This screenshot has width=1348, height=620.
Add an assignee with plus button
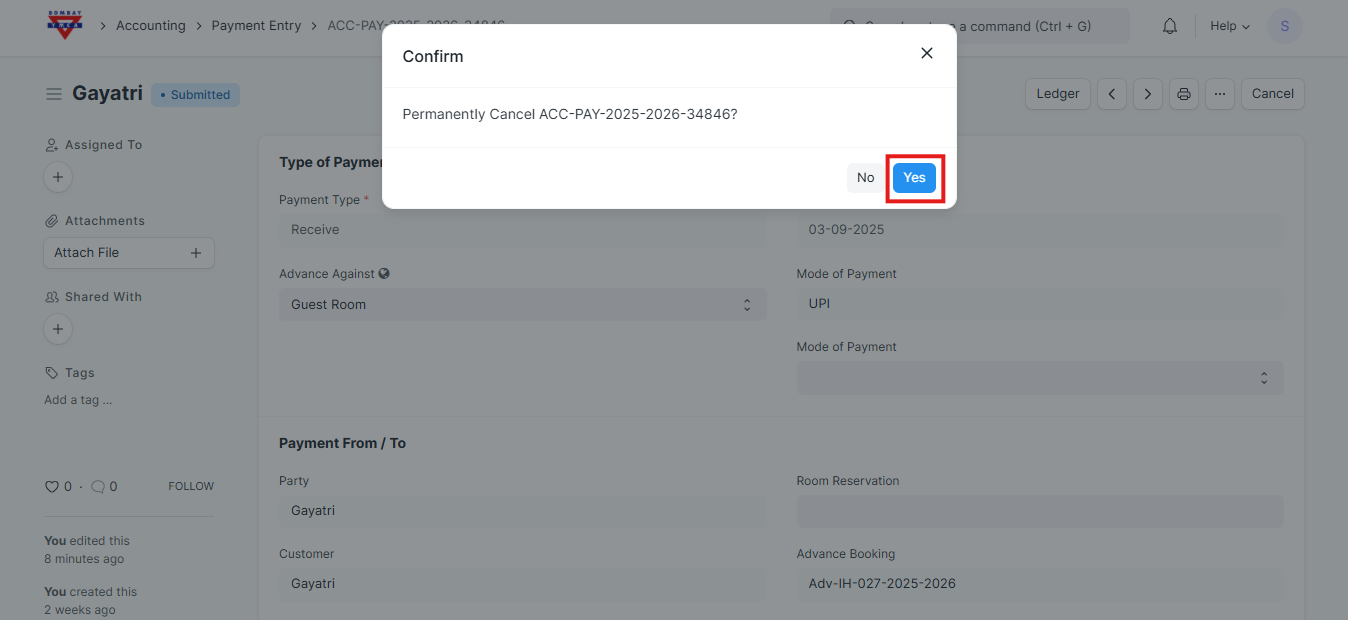[57, 177]
